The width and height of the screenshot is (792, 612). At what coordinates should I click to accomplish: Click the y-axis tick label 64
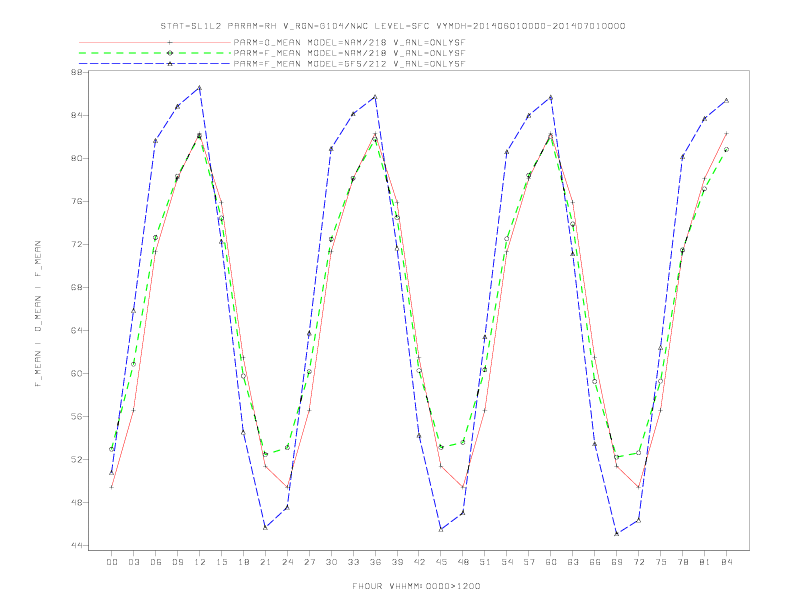tap(78, 330)
